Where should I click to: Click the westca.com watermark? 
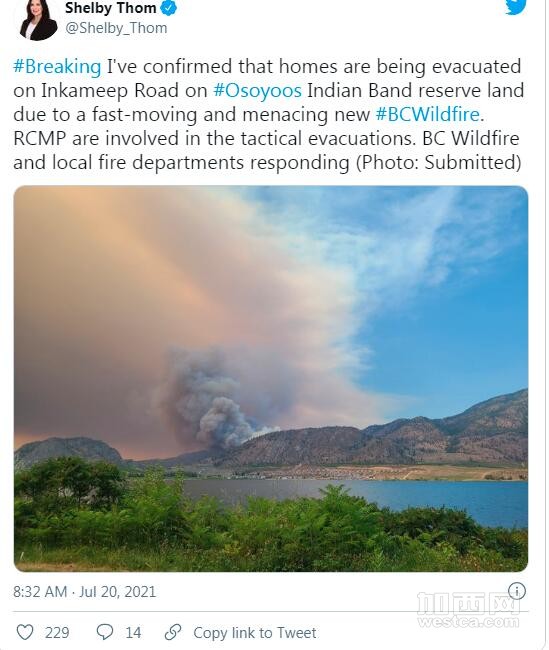(469, 609)
